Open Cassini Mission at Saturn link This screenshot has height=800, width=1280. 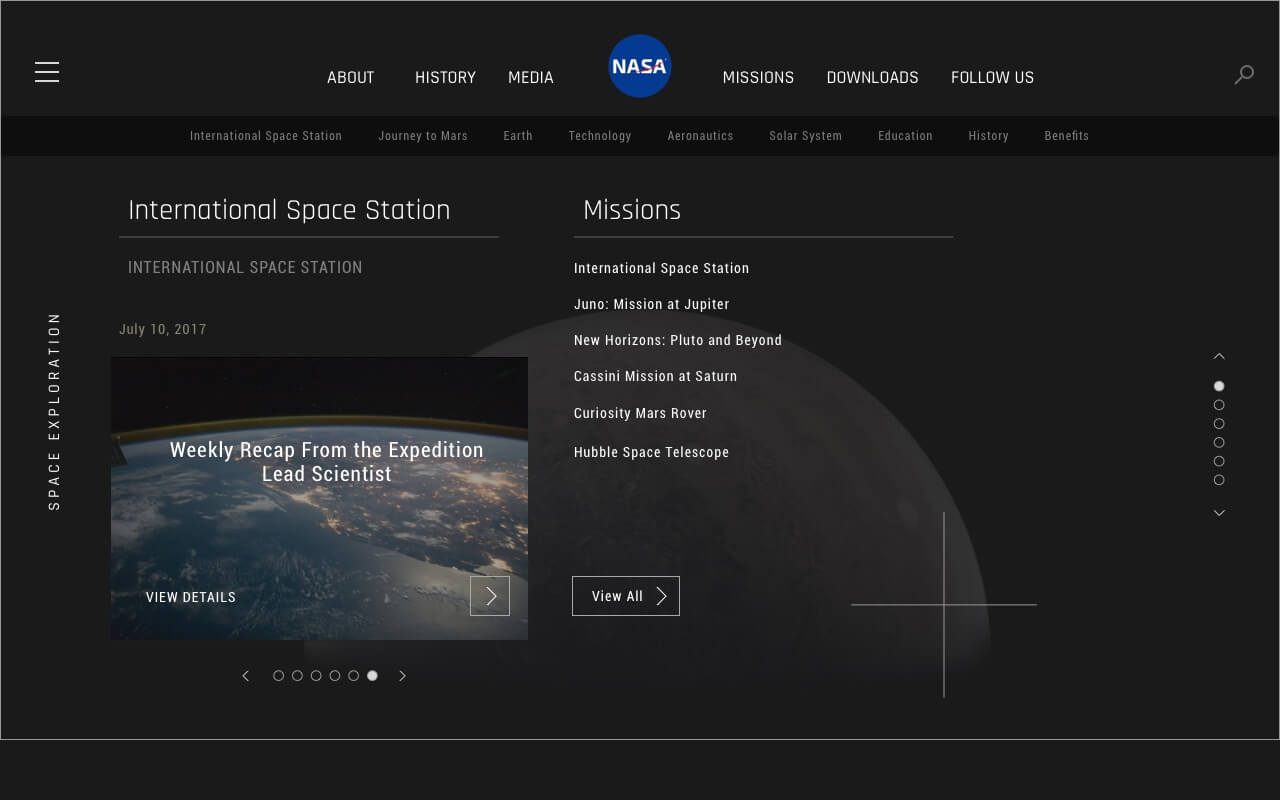[x=655, y=376]
